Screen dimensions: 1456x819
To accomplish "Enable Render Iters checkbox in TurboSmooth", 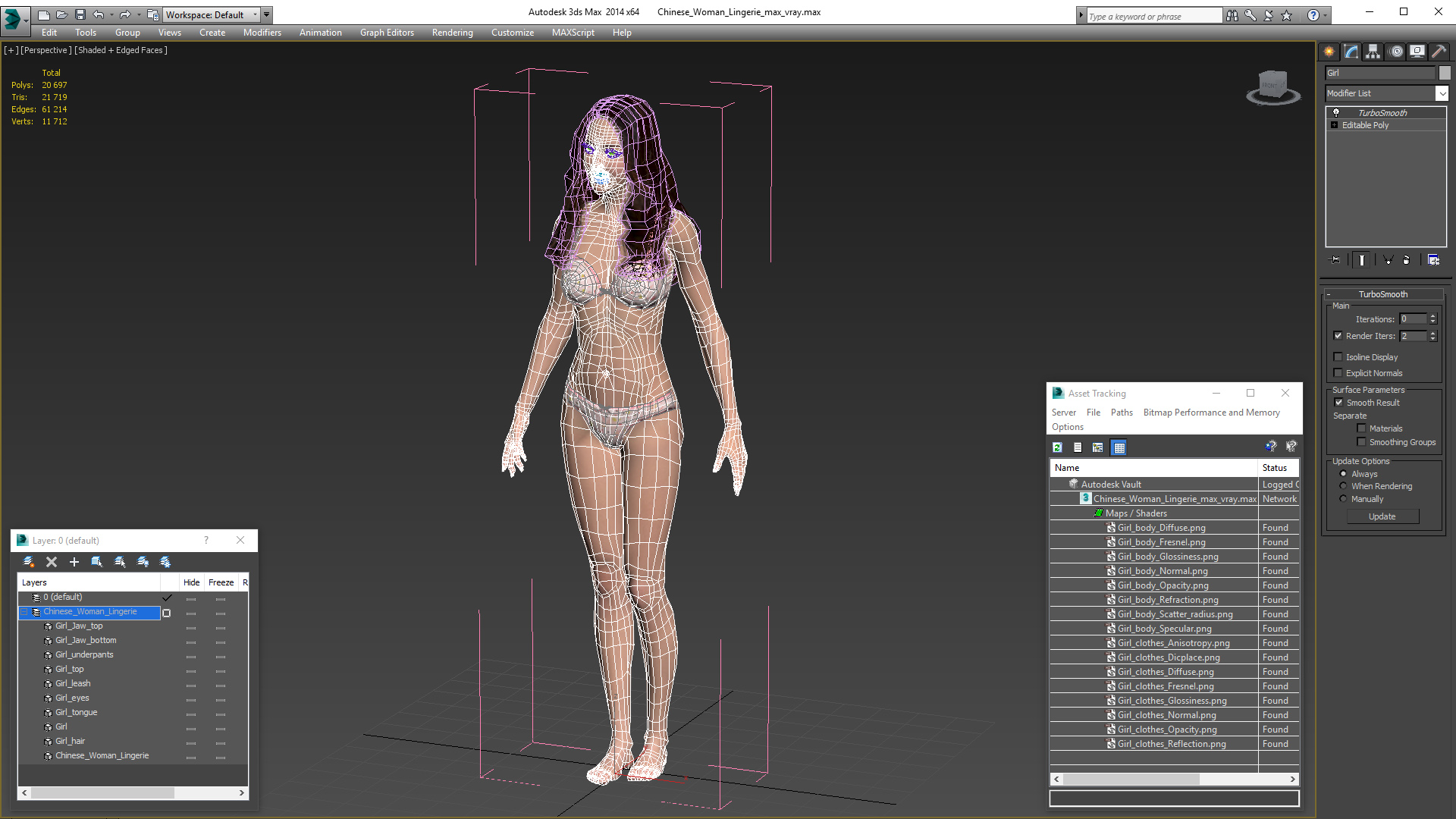I will 1338,335.
